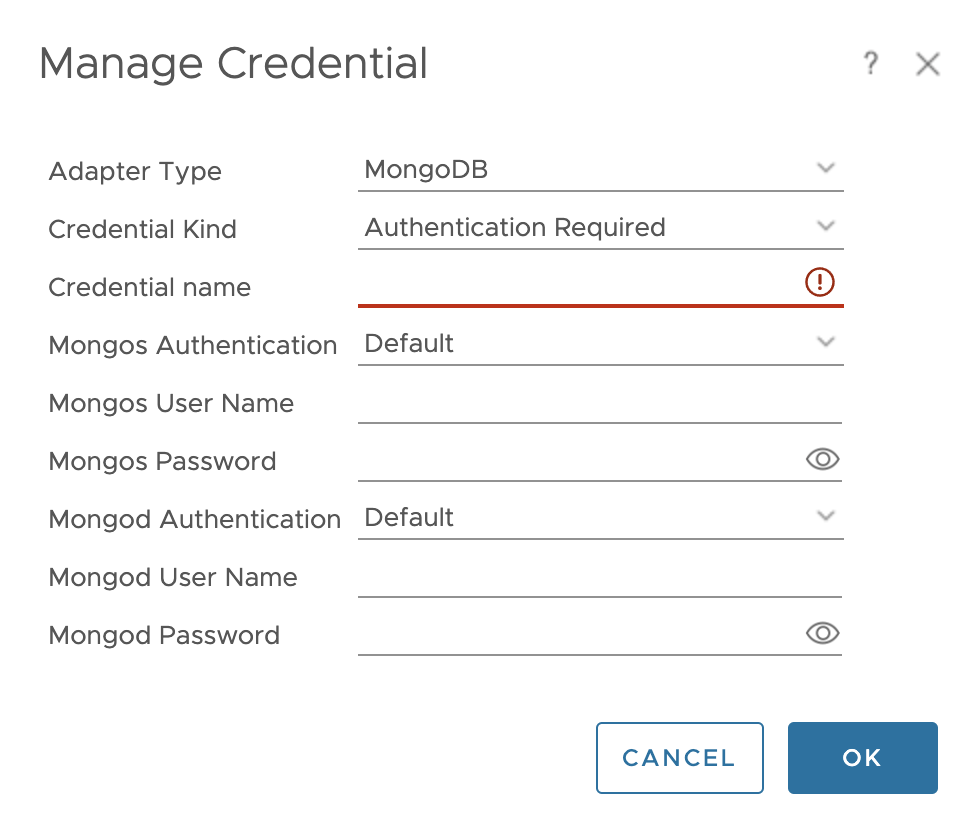Click the Mongod User Name field
Image resolution: width=980 pixels, height=826 pixels.
coord(600,577)
